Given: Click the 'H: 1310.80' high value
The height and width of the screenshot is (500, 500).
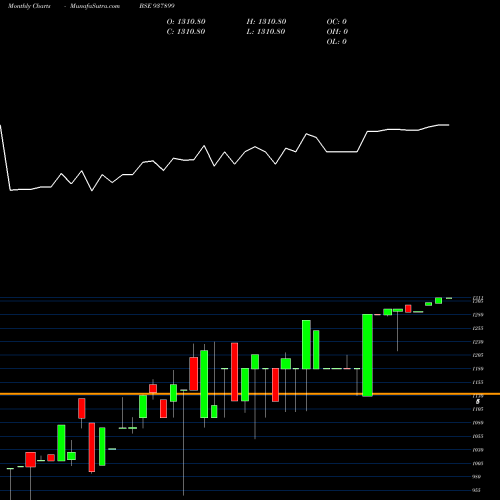Looking at the screenshot, I should coord(266,22).
